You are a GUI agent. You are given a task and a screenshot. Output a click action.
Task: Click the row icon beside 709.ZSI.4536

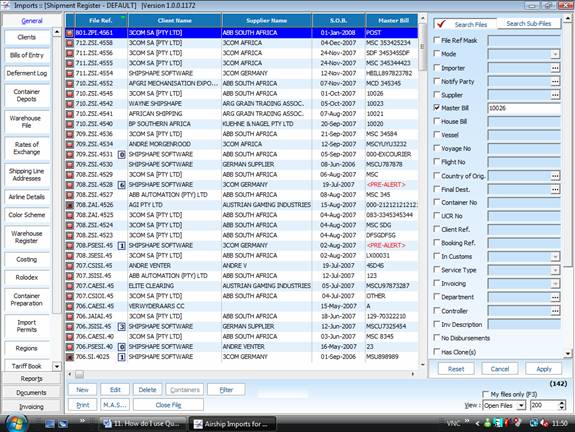click(x=70, y=134)
